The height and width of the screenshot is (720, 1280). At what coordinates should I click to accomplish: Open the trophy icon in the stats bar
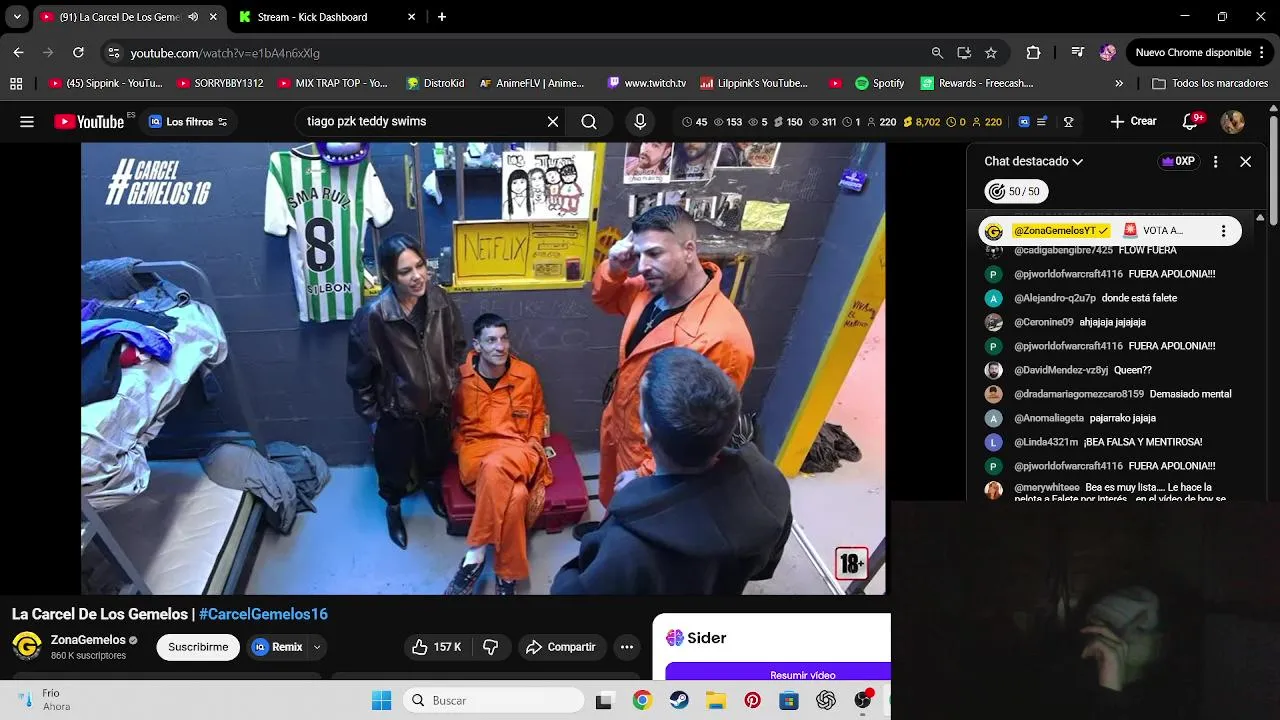(x=1068, y=122)
